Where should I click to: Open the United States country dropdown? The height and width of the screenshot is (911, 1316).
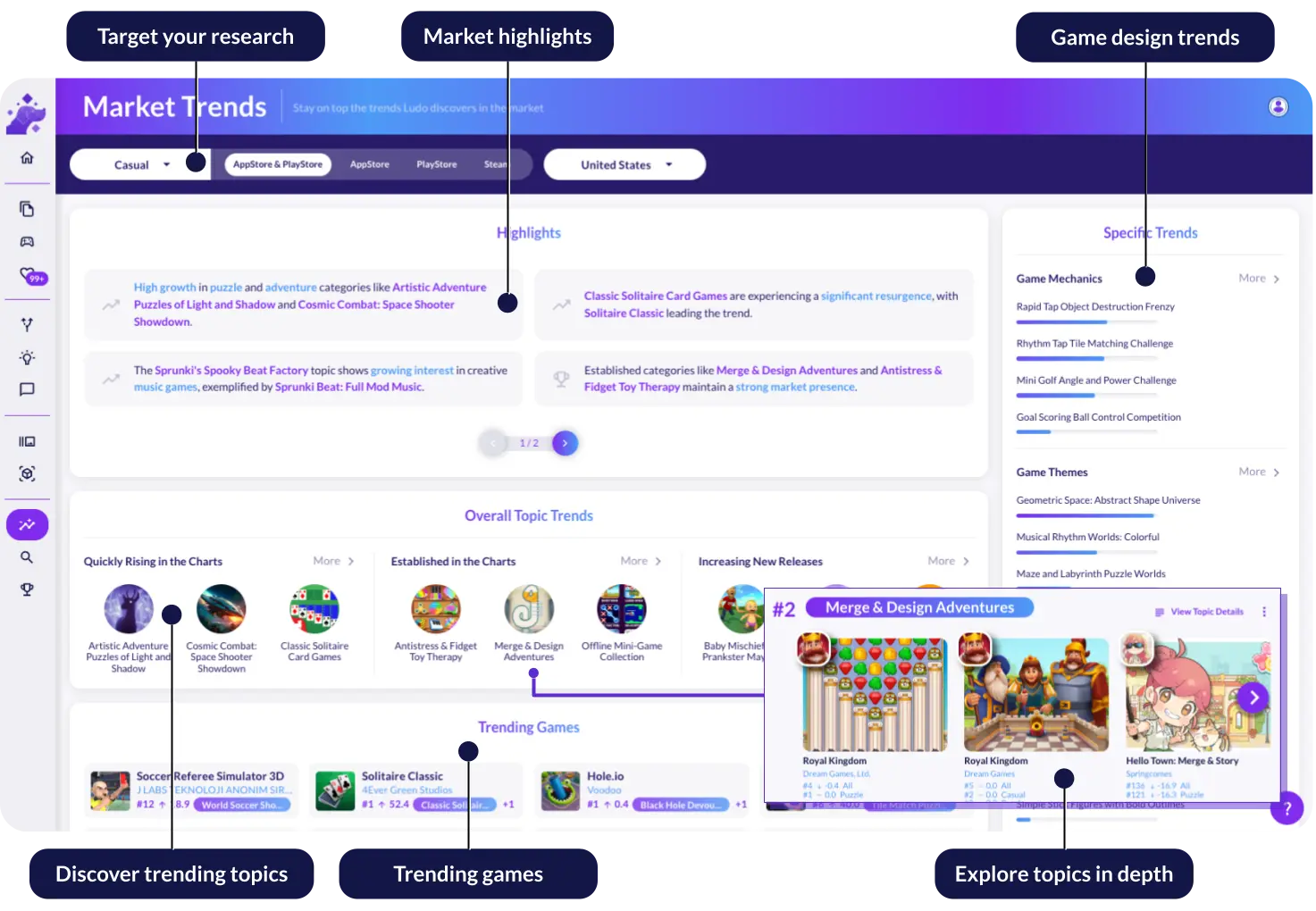tap(624, 164)
